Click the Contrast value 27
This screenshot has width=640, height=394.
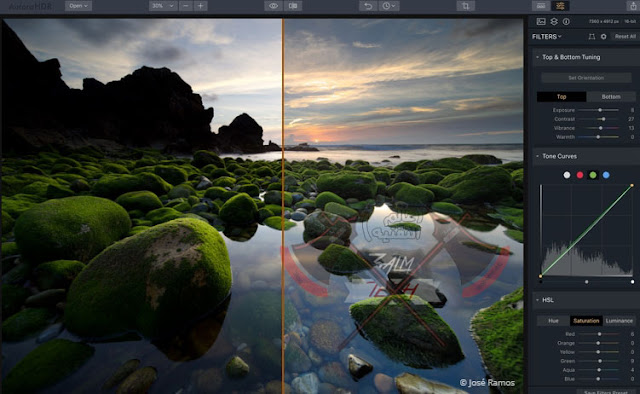pos(631,119)
